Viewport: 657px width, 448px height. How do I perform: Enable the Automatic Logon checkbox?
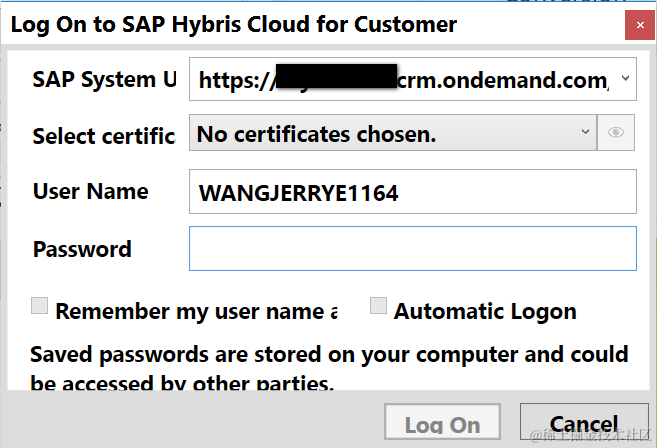coord(378,306)
